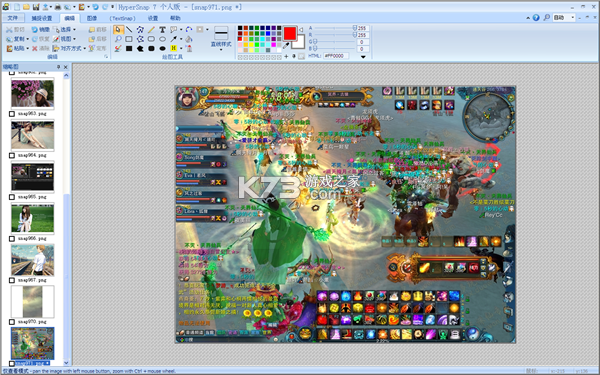Select the Text tool
600x375 pixels.
[163, 29]
